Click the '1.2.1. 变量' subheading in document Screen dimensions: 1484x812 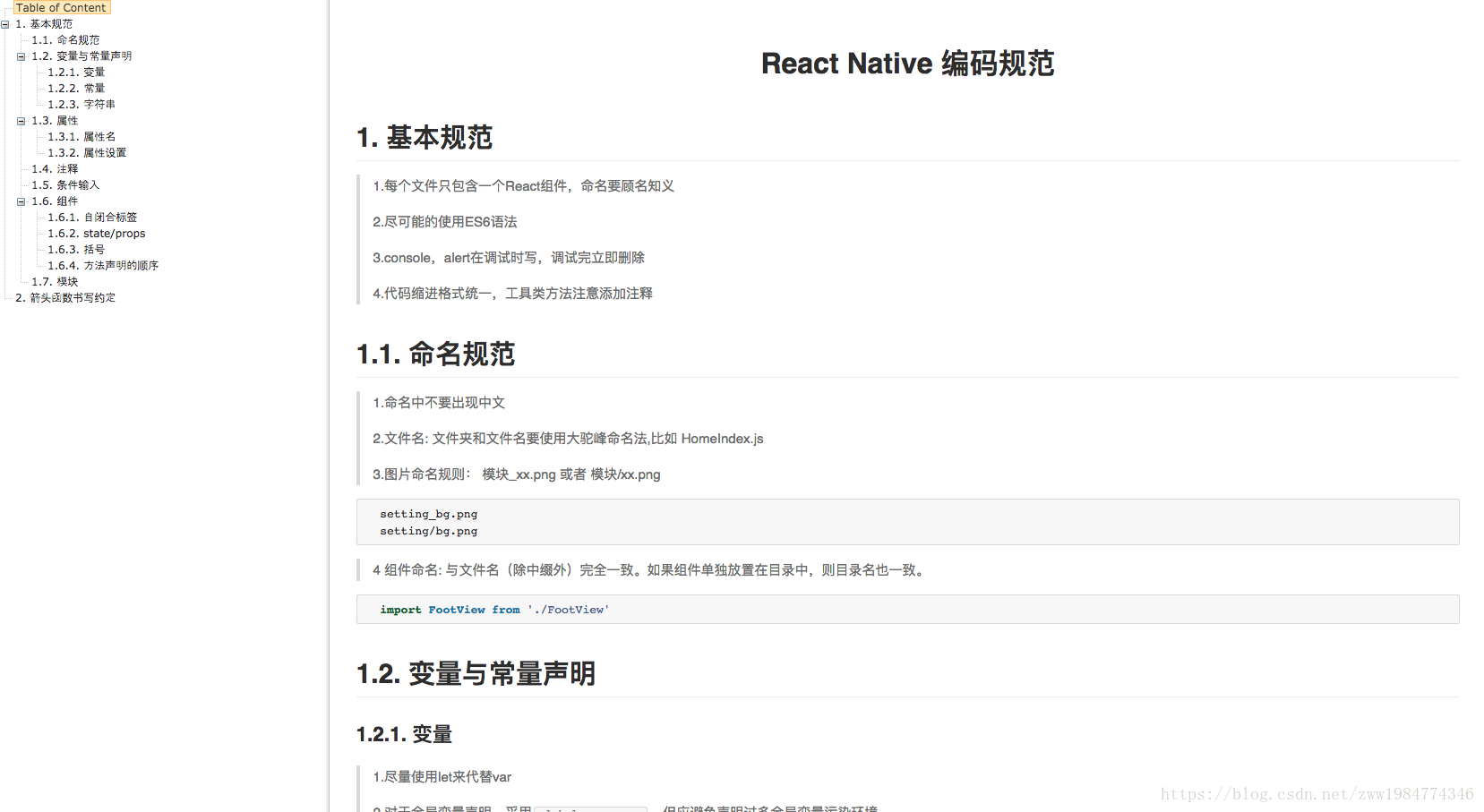click(x=404, y=735)
